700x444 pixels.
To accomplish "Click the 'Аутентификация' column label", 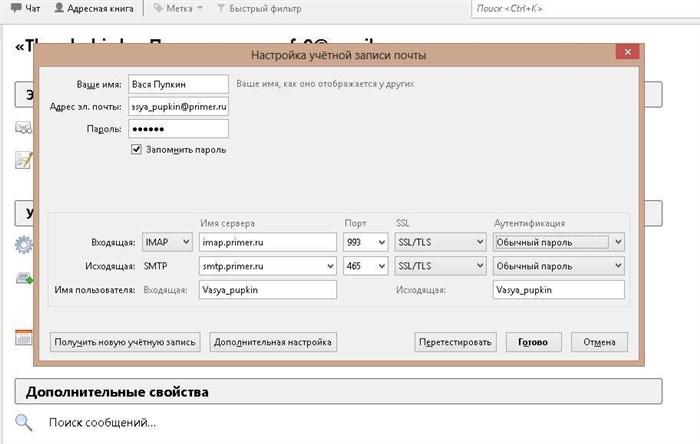I will [x=529, y=223].
